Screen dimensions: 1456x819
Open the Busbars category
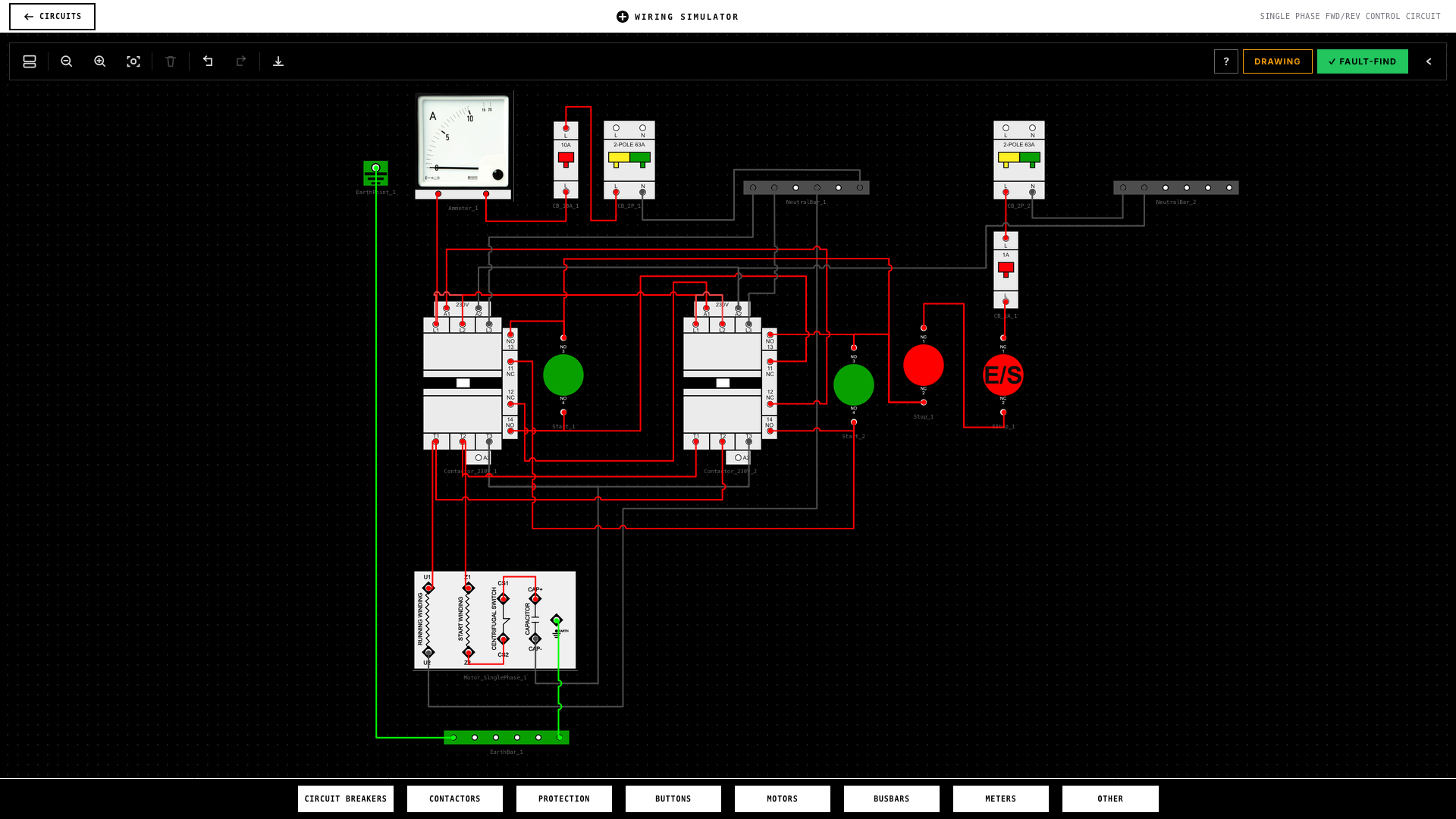[892, 799]
